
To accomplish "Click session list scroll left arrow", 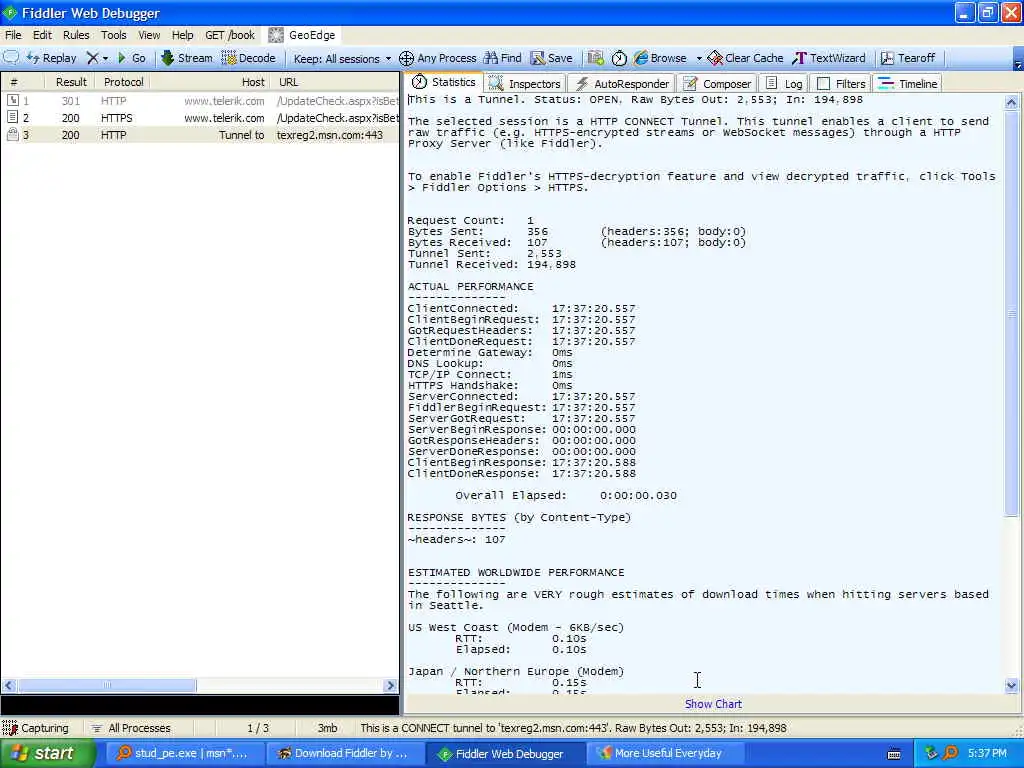I will [x=9, y=685].
